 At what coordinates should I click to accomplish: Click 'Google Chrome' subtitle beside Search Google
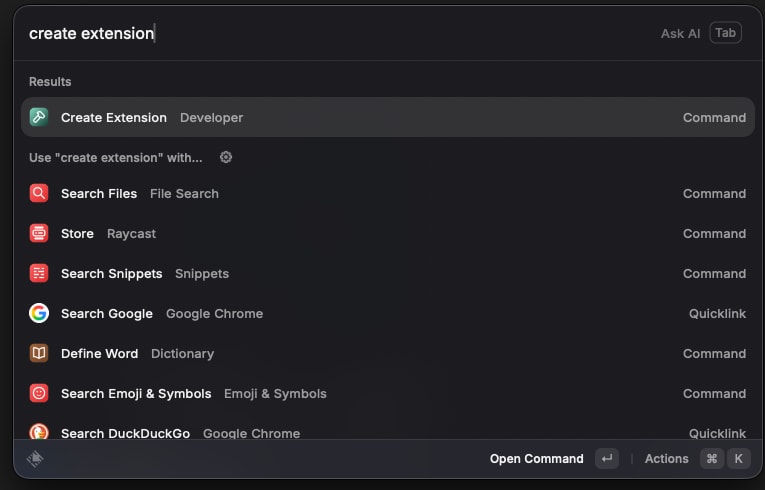[214, 314]
